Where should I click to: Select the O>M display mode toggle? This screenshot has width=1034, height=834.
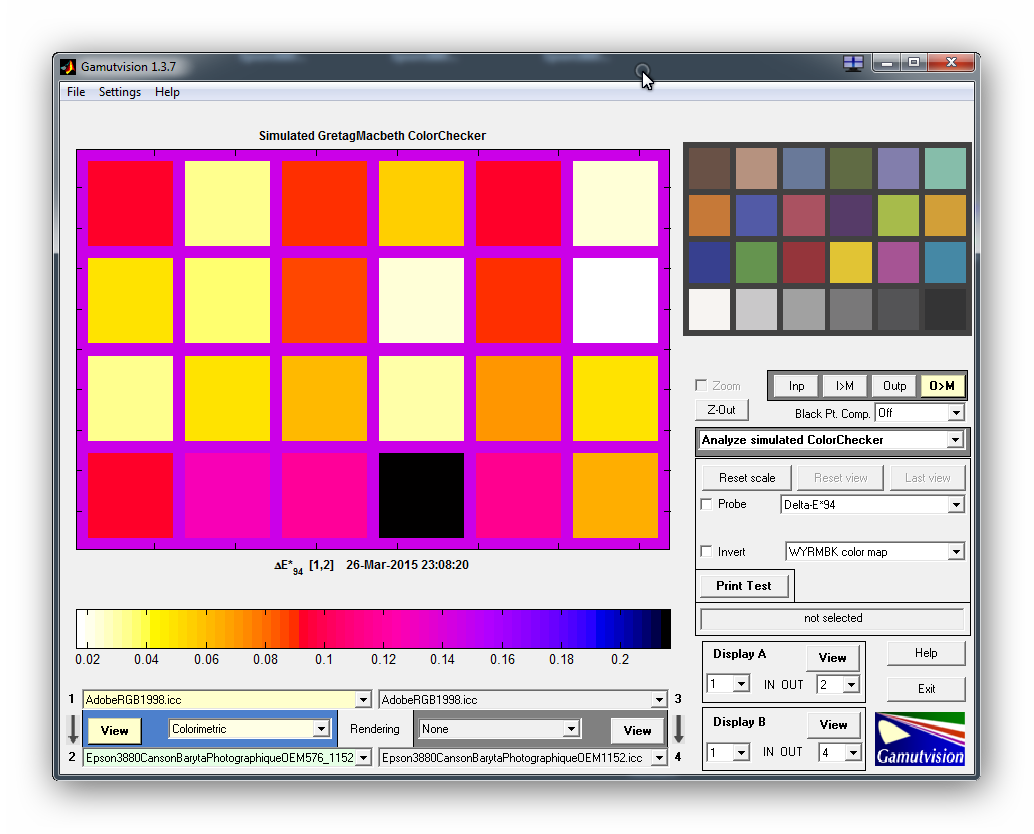(x=942, y=386)
